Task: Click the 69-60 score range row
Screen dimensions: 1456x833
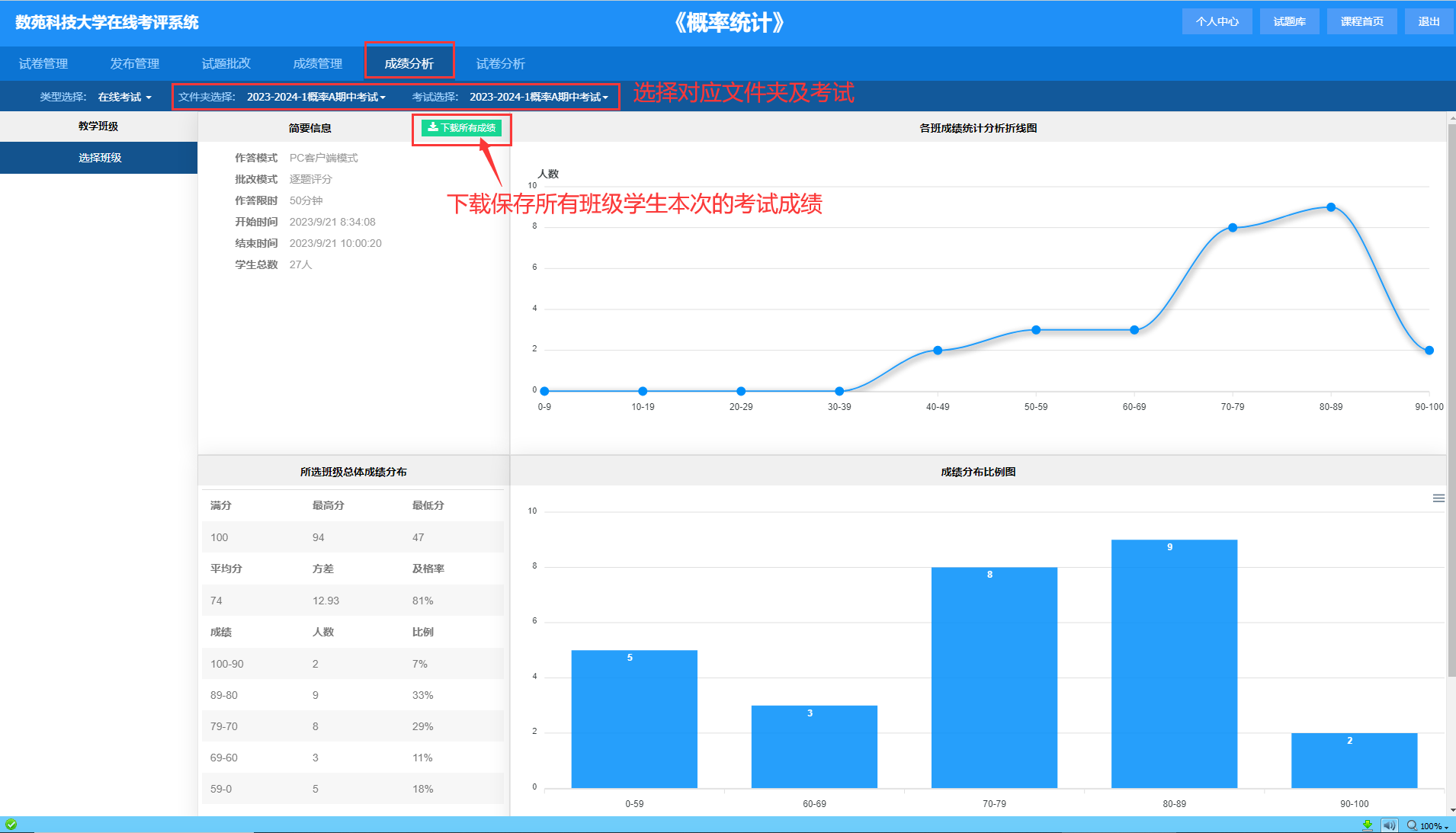Action: point(353,758)
